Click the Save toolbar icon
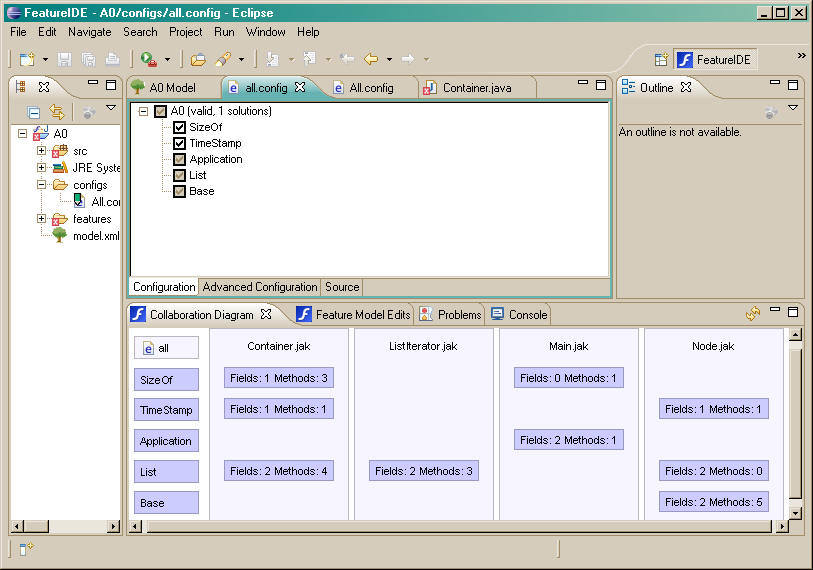 click(x=64, y=59)
